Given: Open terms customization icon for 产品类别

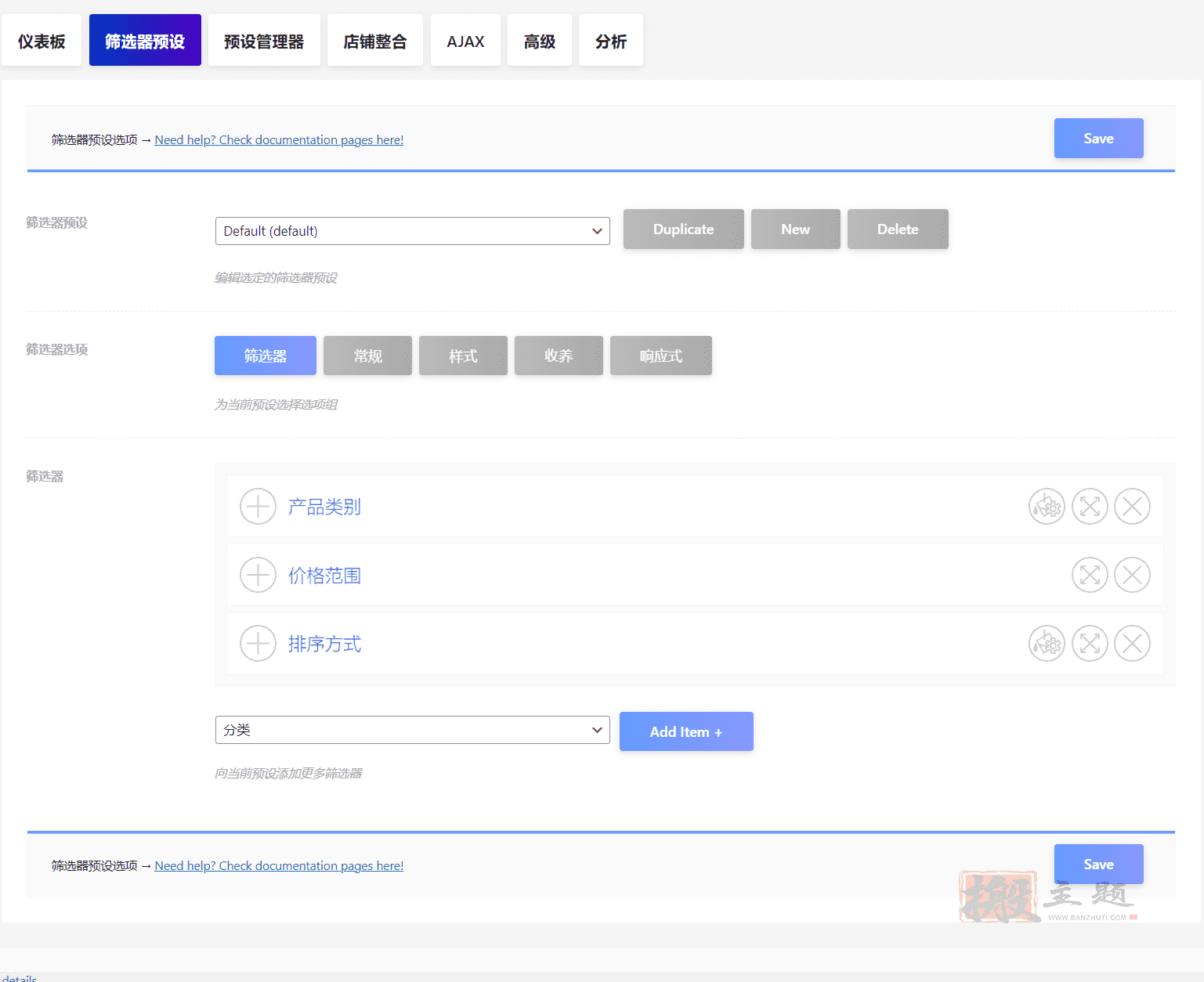Looking at the screenshot, I should (1047, 507).
